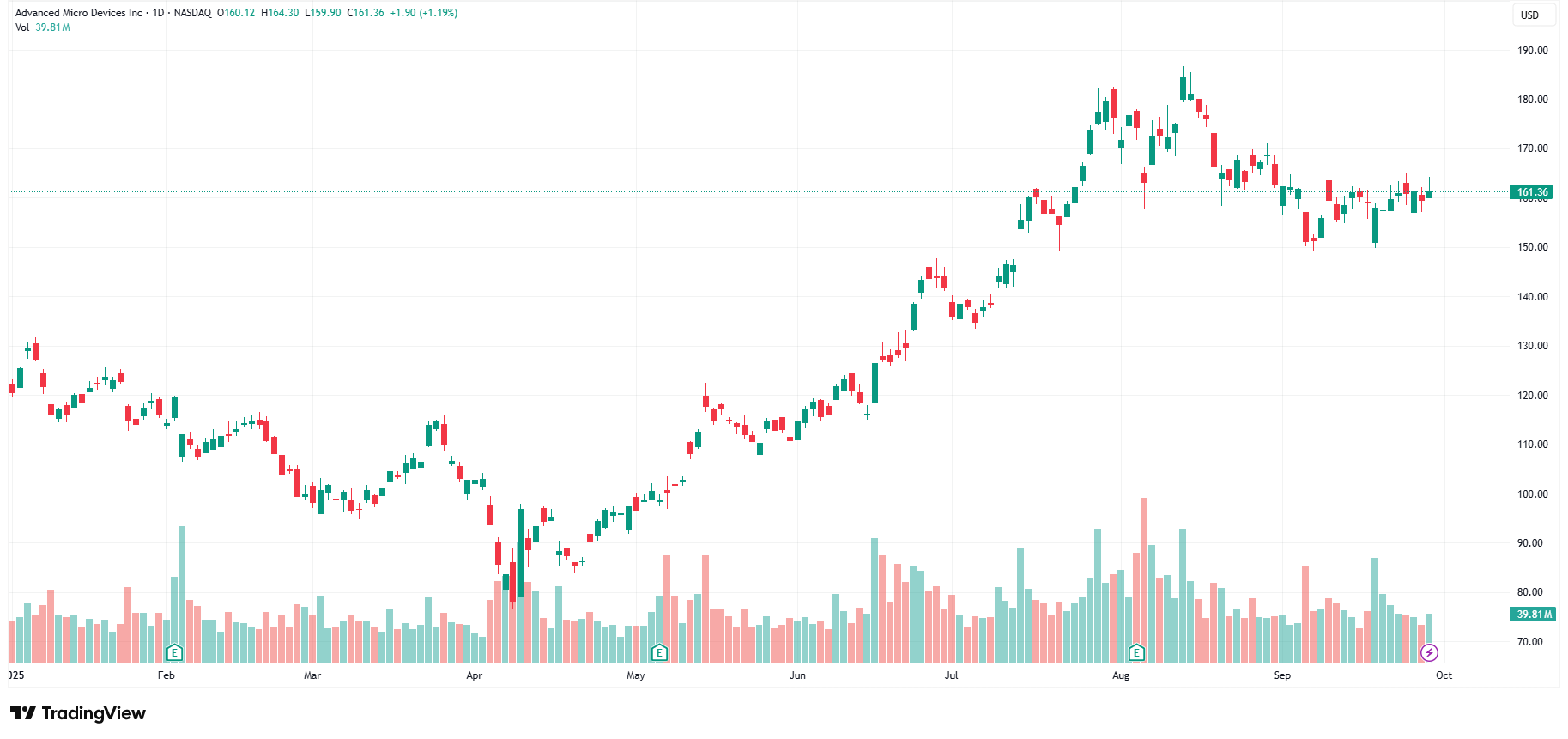Screen dimensions: 1568x739
Task: Click the earnings marker near Feb
Action: point(174,652)
